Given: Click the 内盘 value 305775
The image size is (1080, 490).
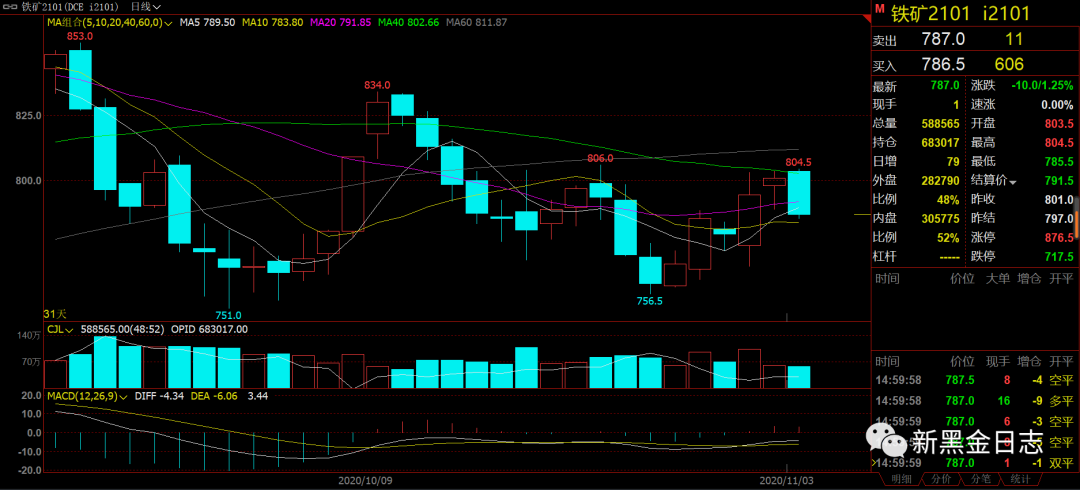Looking at the screenshot, I should click(940, 219).
